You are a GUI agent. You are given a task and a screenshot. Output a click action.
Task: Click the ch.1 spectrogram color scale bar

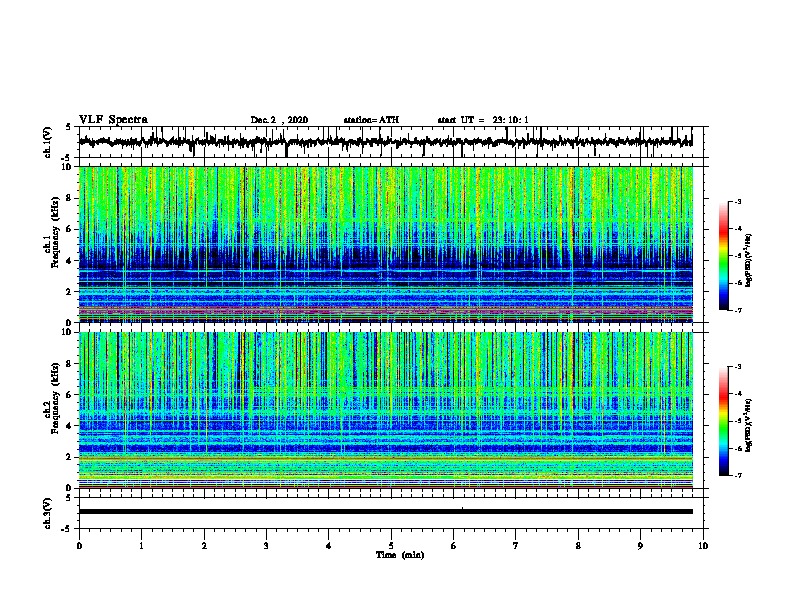pyautogui.click(x=724, y=256)
